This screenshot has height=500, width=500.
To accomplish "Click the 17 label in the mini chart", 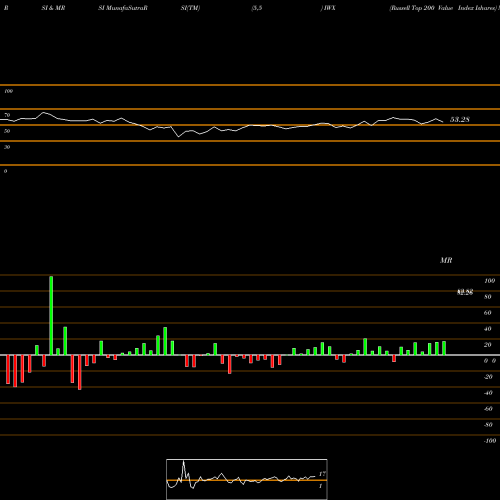I will tap(322, 474).
